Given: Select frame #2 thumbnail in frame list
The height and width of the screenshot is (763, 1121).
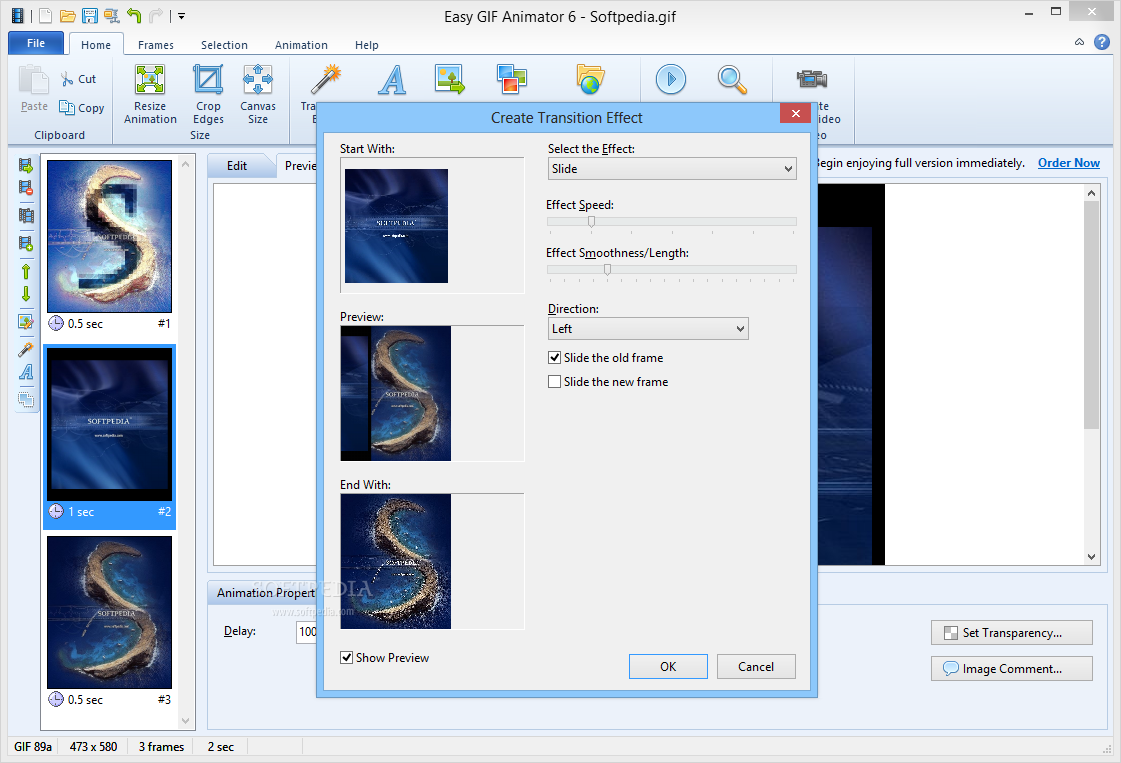Looking at the screenshot, I should pyautogui.click(x=109, y=424).
